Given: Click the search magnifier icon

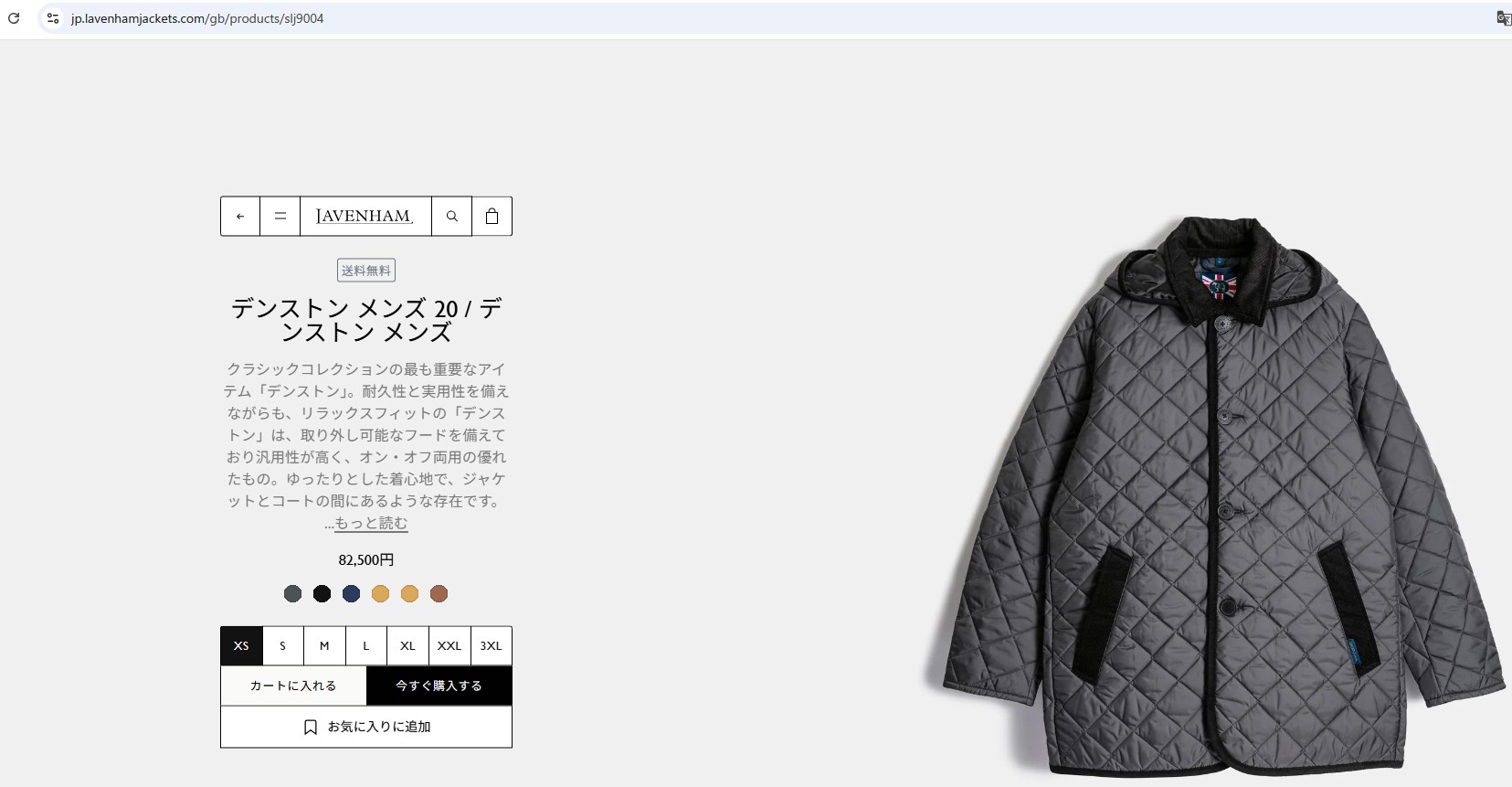Looking at the screenshot, I should (x=452, y=217).
